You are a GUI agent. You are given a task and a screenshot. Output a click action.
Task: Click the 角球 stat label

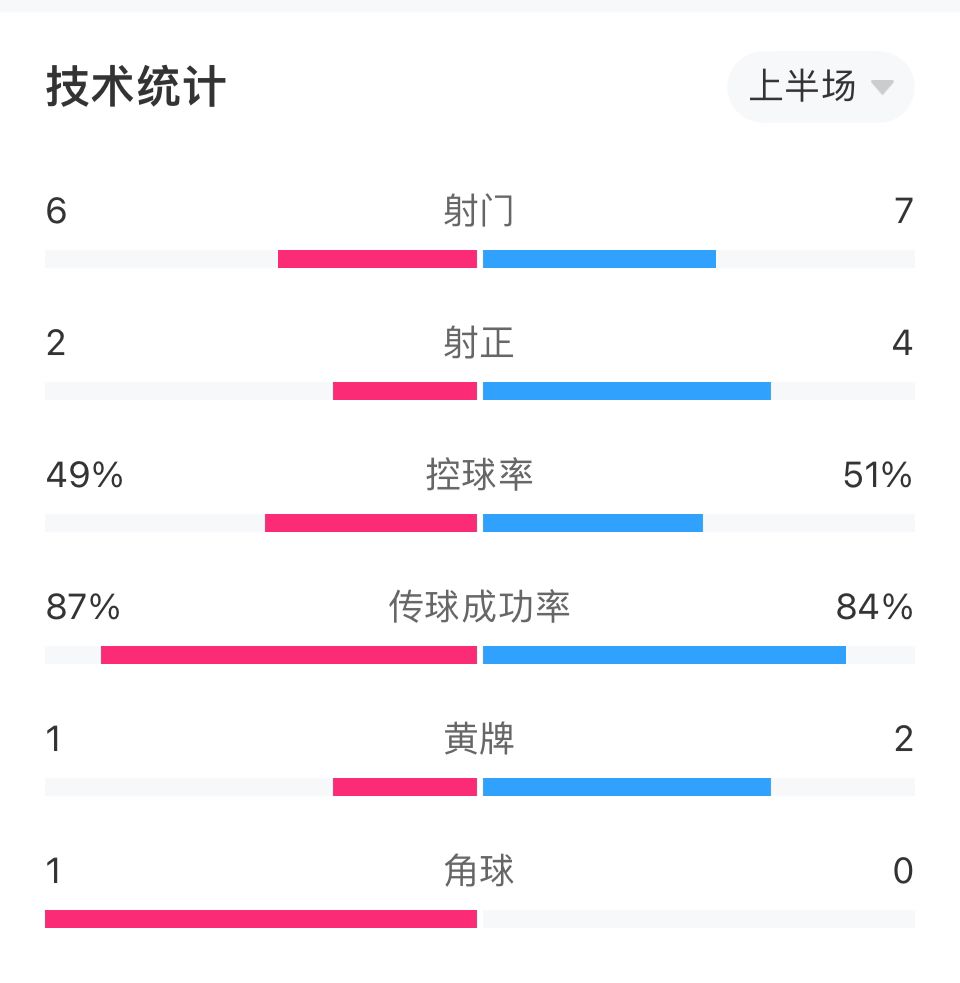[x=479, y=871]
